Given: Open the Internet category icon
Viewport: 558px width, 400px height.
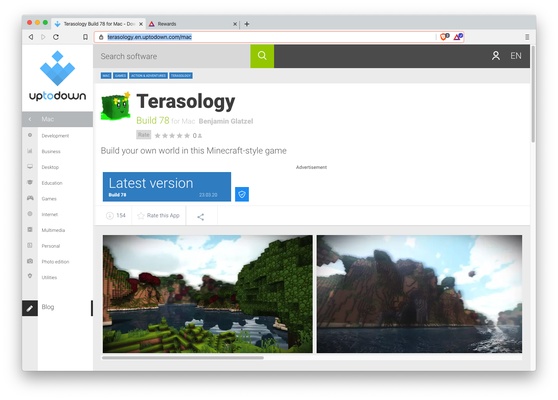Looking at the screenshot, I should (x=30, y=214).
